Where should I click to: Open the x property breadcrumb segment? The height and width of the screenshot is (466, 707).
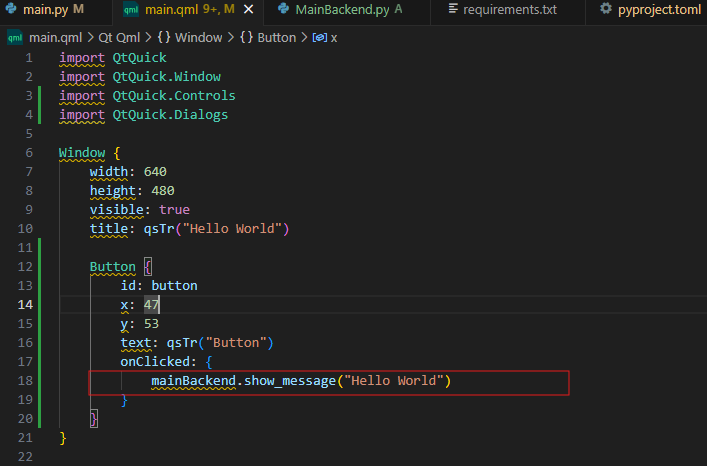coord(325,38)
